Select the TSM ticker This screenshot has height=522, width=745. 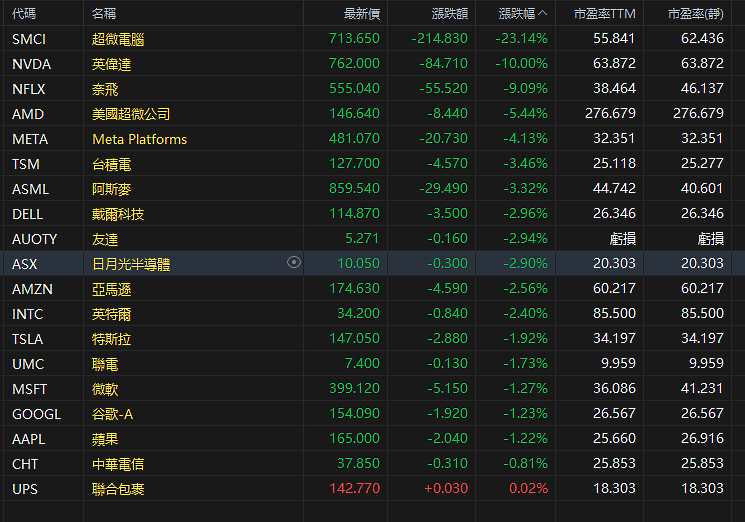pos(26,164)
